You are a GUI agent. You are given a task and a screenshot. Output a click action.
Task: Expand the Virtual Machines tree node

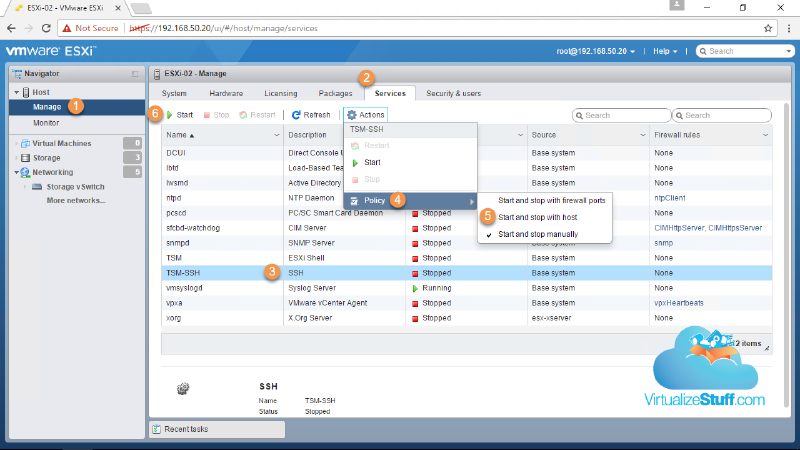[x=16, y=143]
